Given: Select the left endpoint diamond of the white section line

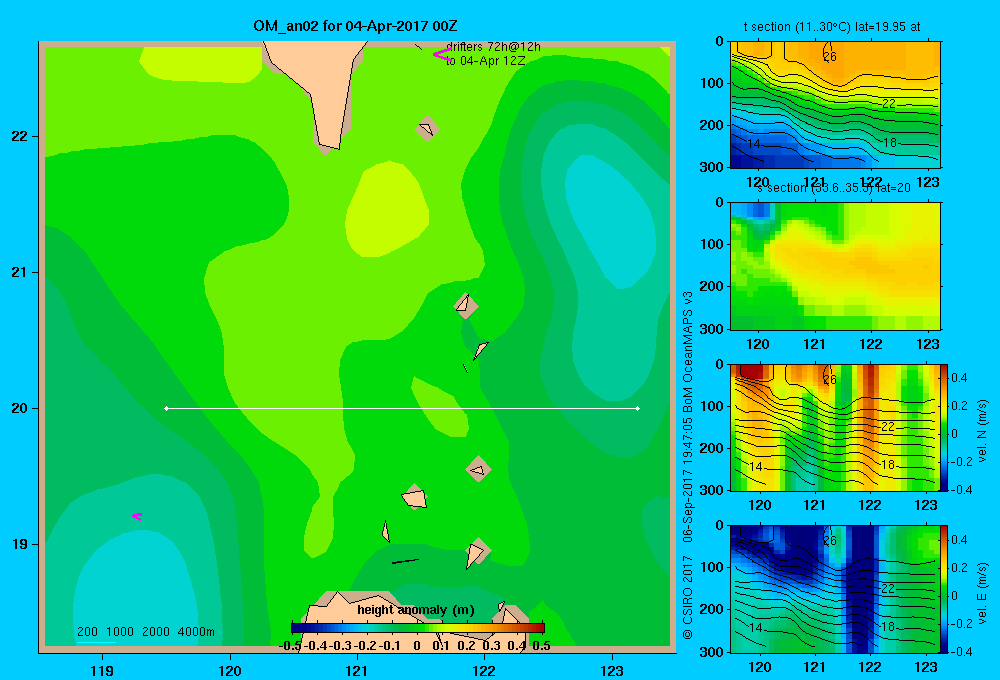Looking at the screenshot, I should point(166,408).
